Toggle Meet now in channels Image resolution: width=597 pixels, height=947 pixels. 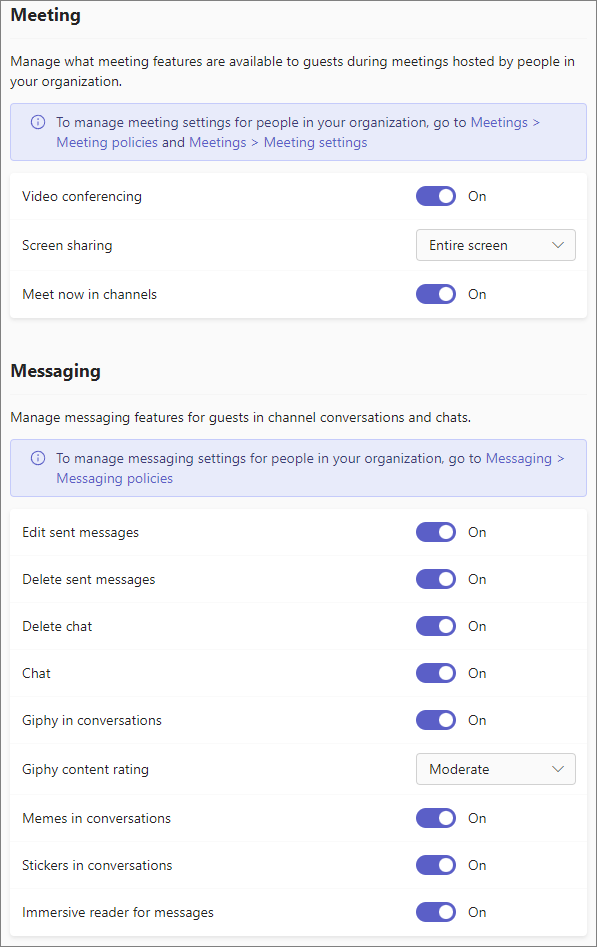click(436, 294)
